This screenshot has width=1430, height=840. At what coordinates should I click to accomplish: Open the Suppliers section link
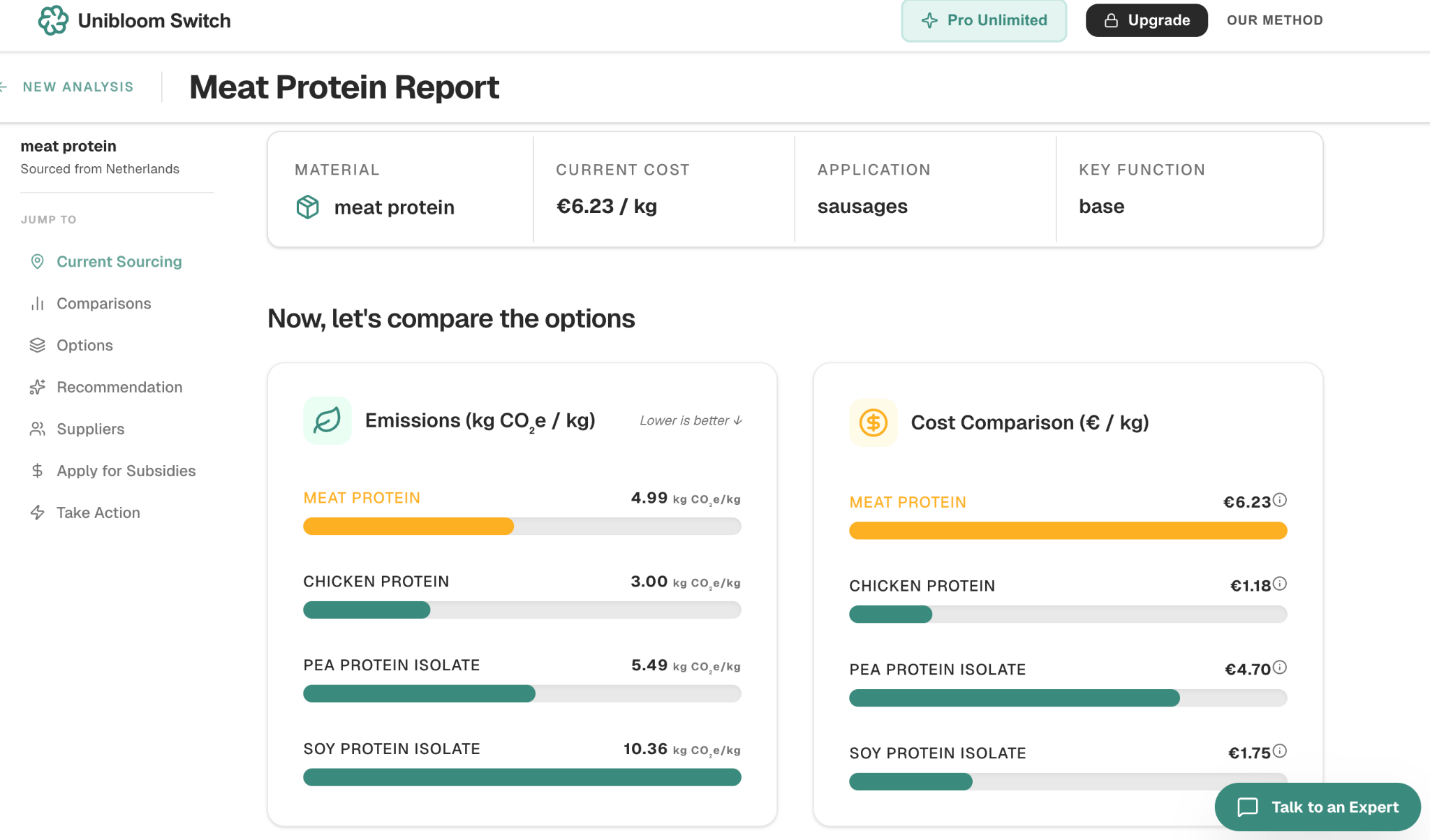click(x=90, y=429)
